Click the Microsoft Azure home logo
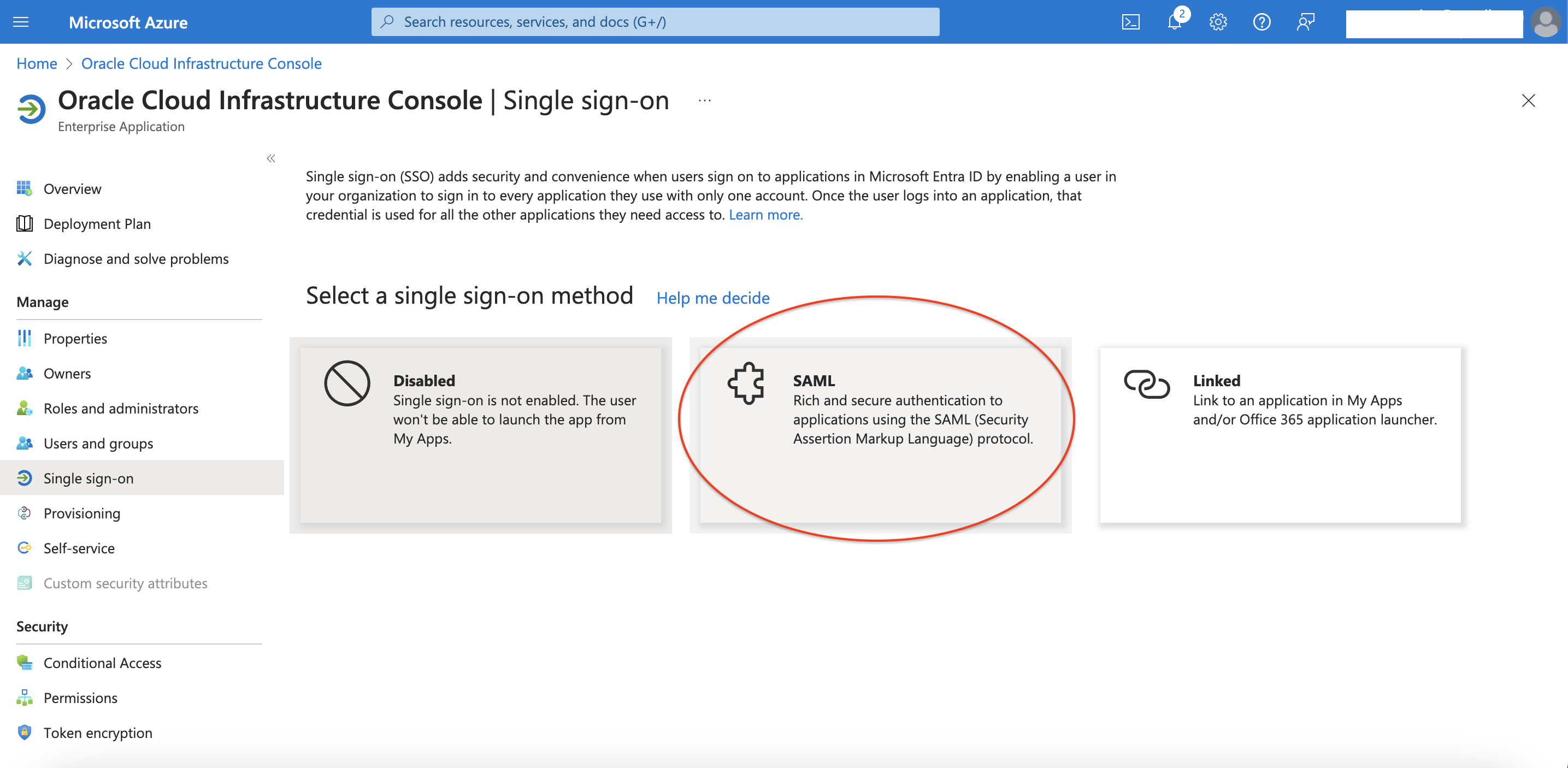1568x768 pixels. [x=128, y=22]
